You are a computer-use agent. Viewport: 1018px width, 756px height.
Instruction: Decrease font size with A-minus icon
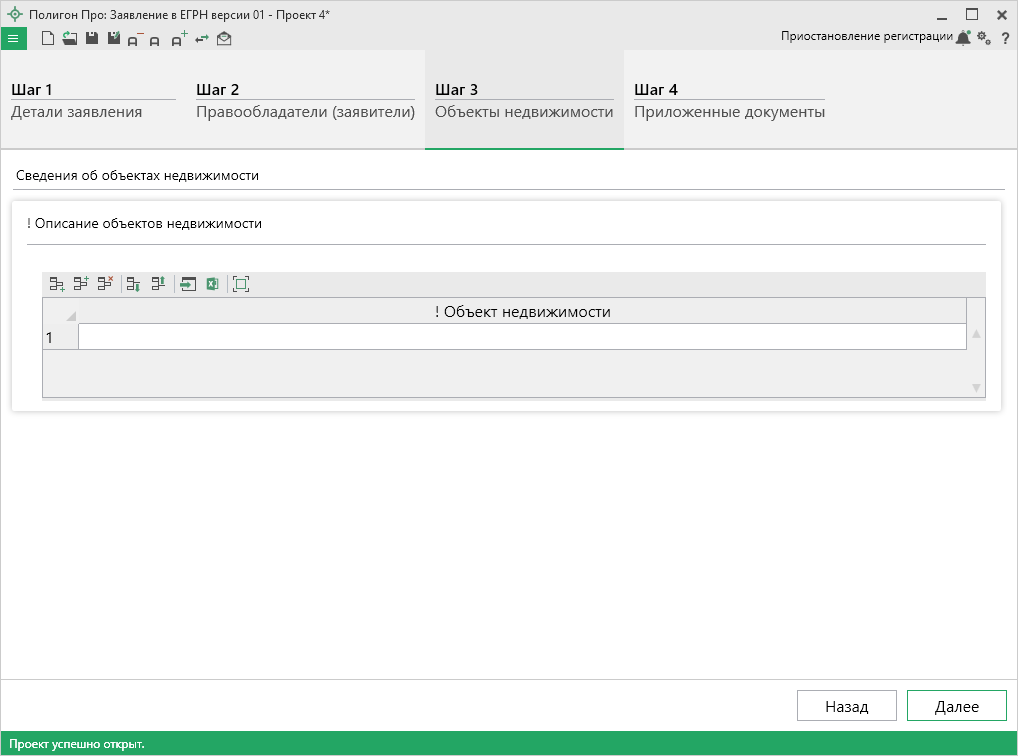click(x=135, y=39)
